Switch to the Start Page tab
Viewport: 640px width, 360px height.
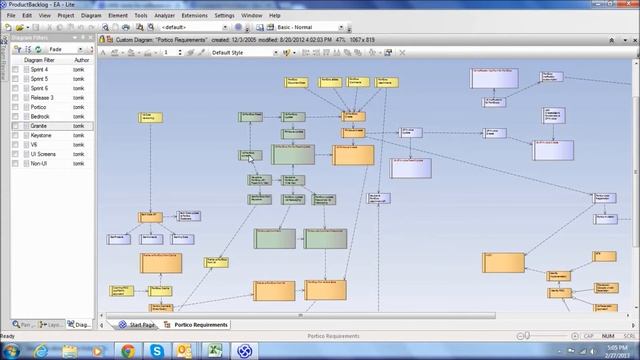137,325
